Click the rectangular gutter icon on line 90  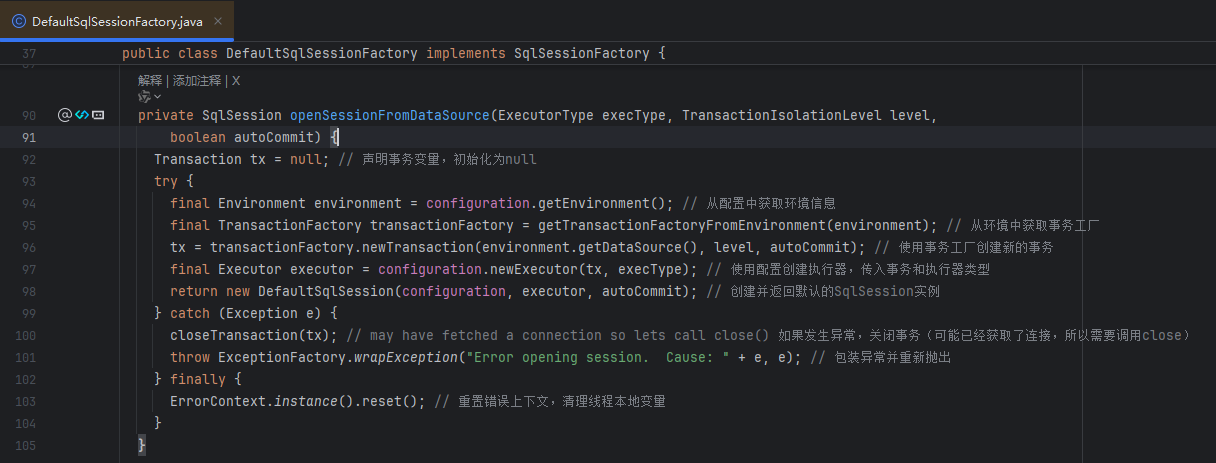98,115
